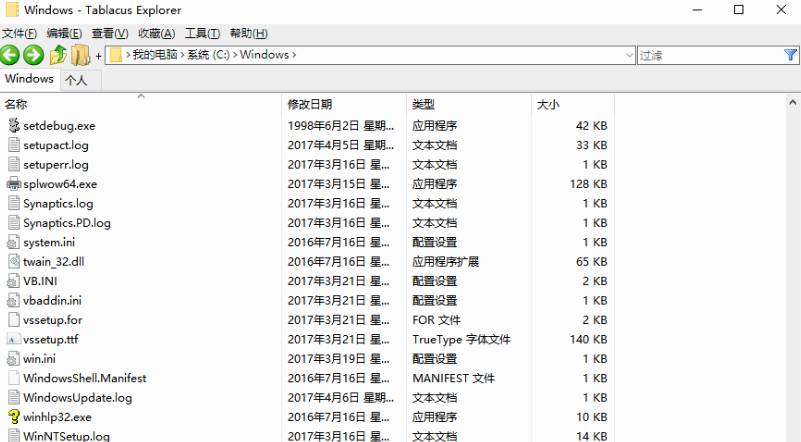This screenshot has width=801, height=442.
Task: Click the scrollbar up arrow
Action: (x=792, y=103)
